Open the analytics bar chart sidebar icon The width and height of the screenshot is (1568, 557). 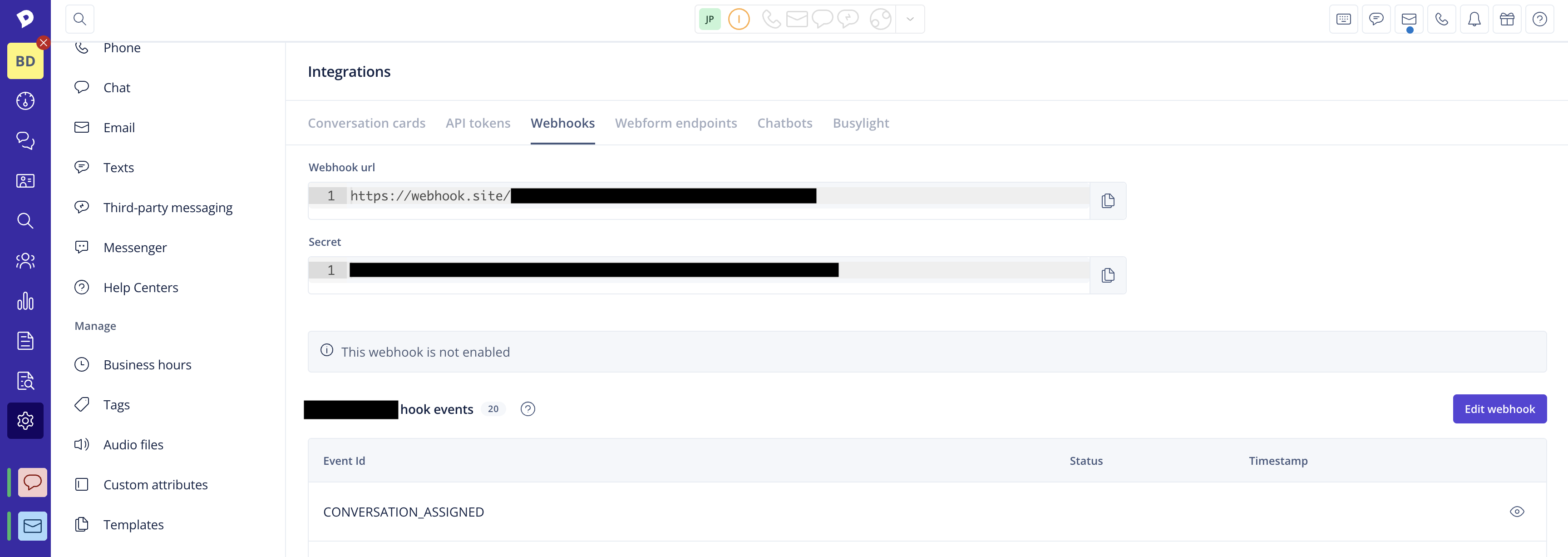click(x=25, y=301)
